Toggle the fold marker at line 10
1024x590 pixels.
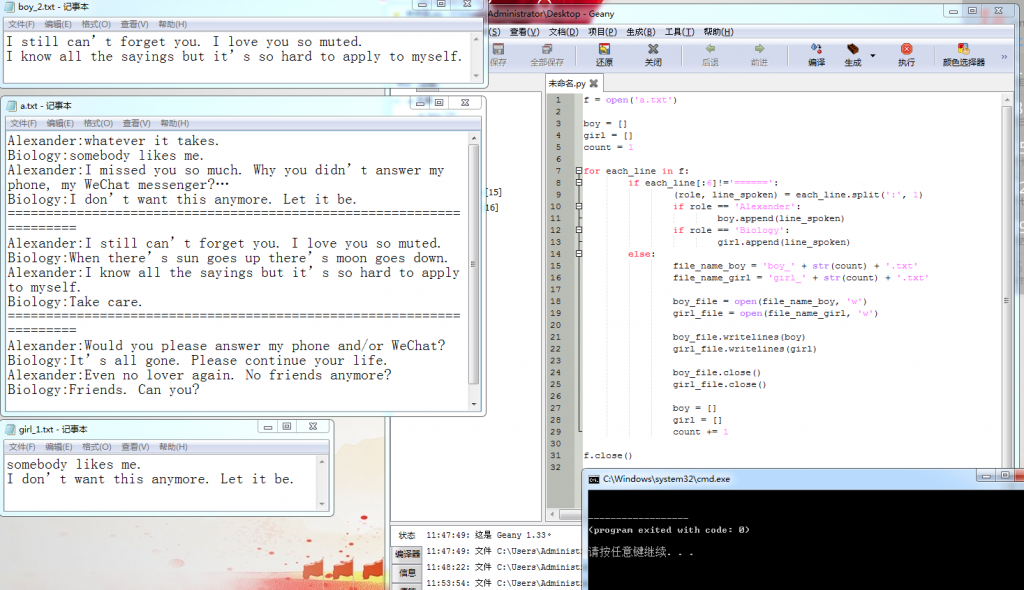pos(579,207)
